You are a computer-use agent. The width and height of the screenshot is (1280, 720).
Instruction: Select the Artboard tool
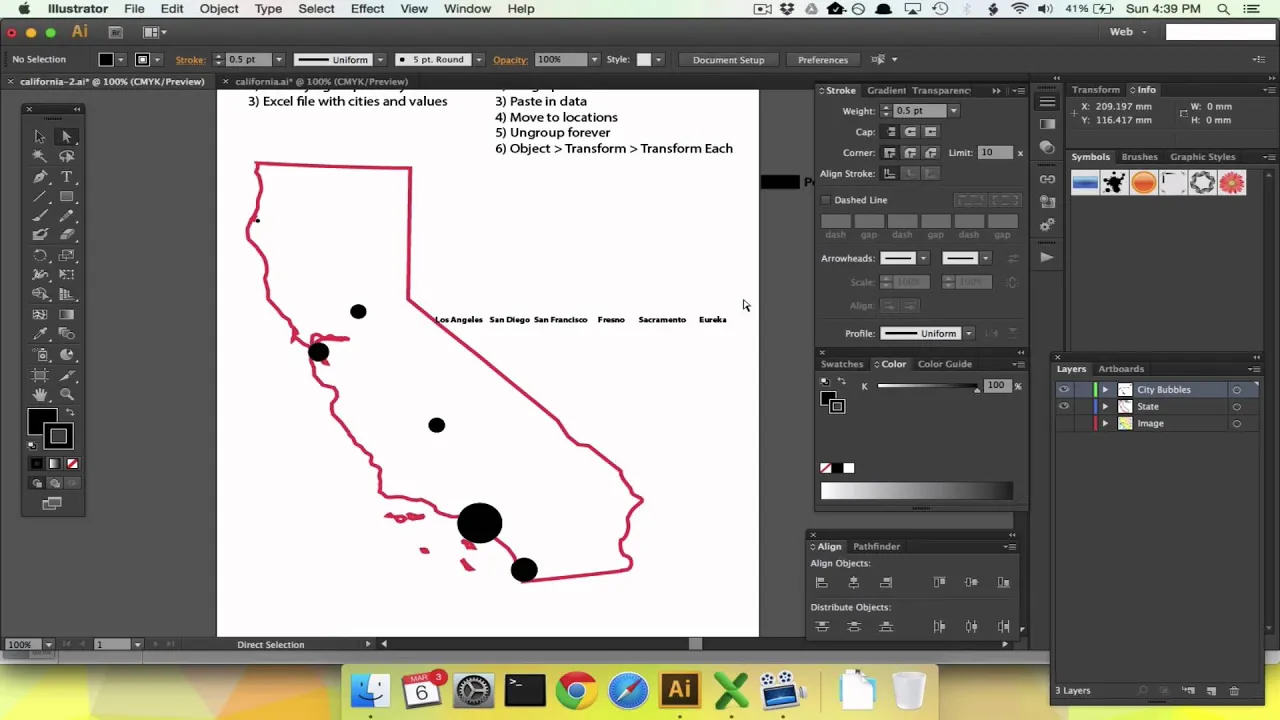pyautogui.click(x=40, y=374)
